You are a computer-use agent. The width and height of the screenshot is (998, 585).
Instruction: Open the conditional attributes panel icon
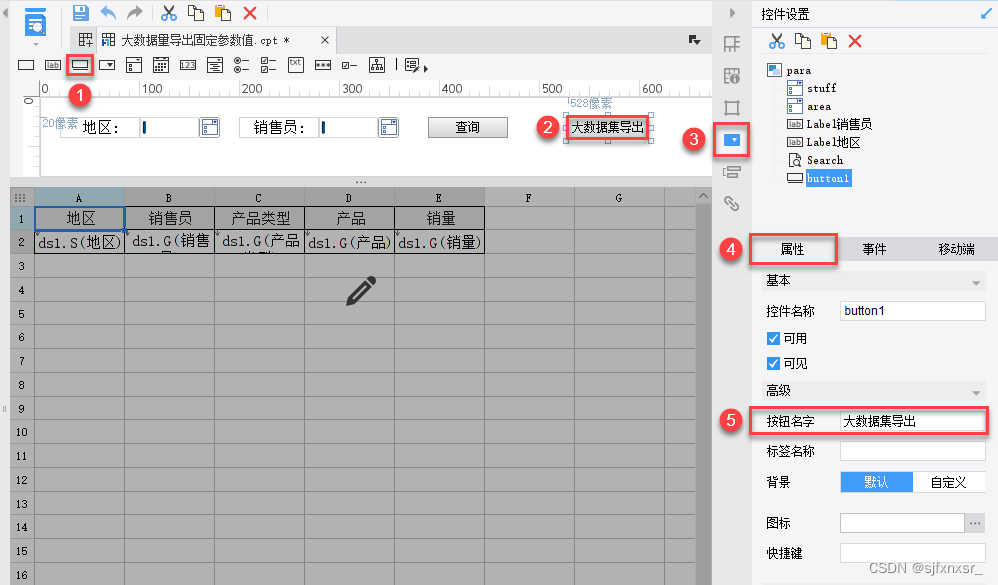[732, 172]
